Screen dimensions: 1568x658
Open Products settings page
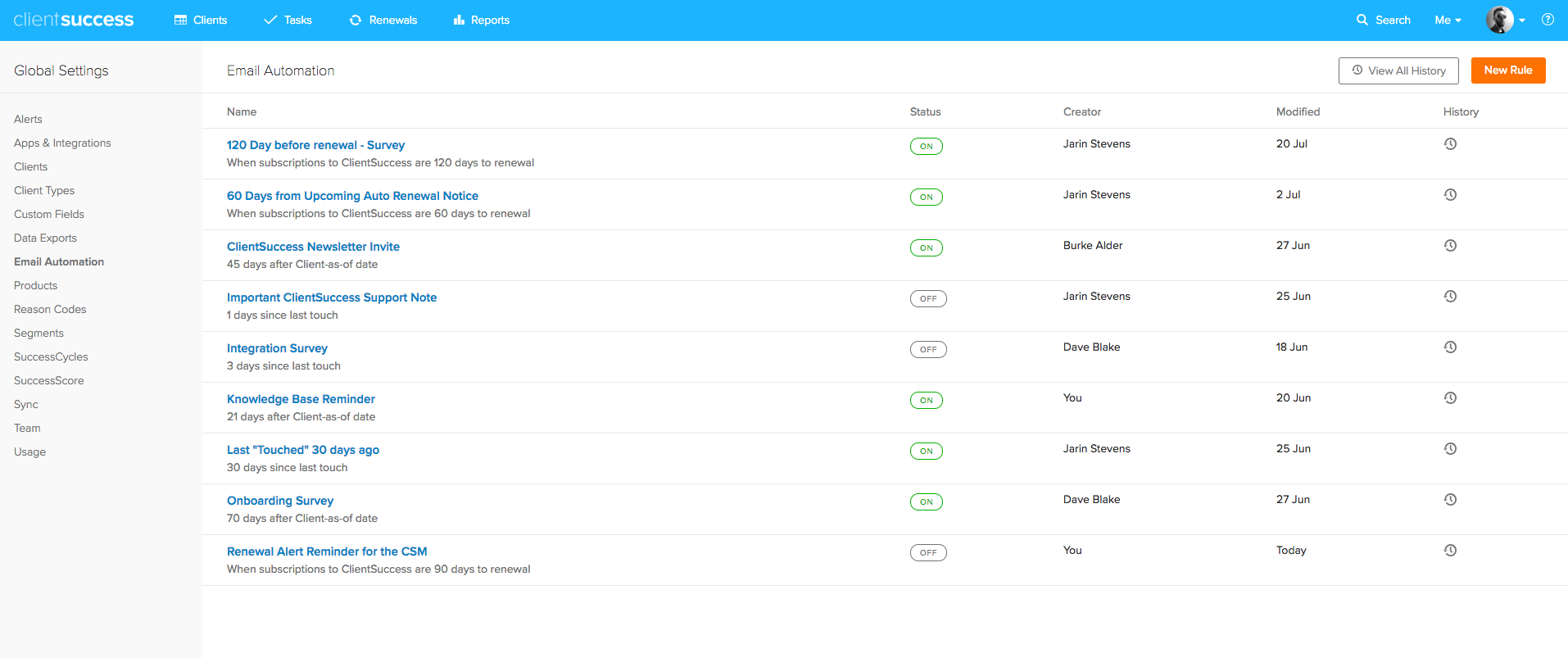click(x=35, y=285)
